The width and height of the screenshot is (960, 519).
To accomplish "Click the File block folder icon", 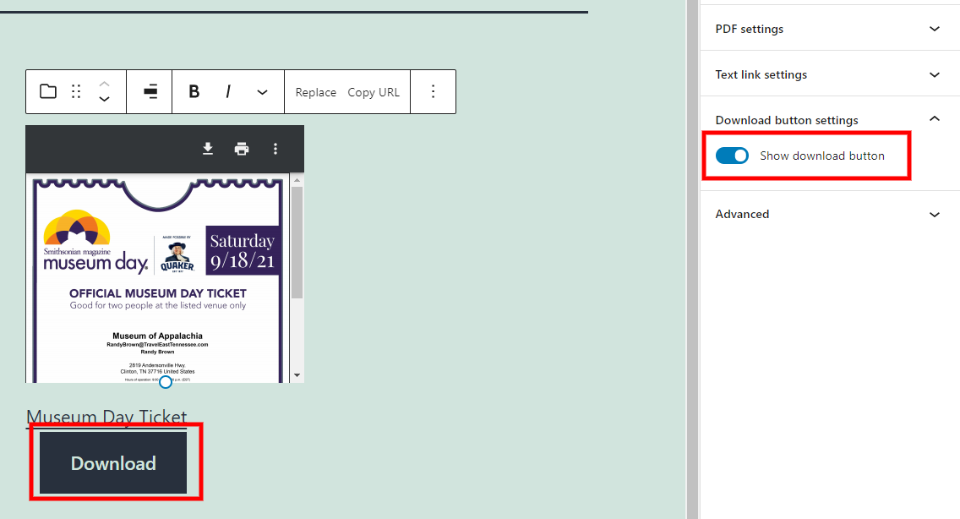I will (x=48, y=92).
